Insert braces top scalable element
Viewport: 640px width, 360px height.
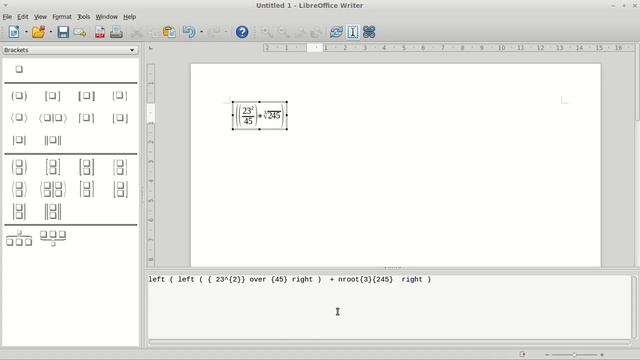pyautogui.click(x=19, y=238)
